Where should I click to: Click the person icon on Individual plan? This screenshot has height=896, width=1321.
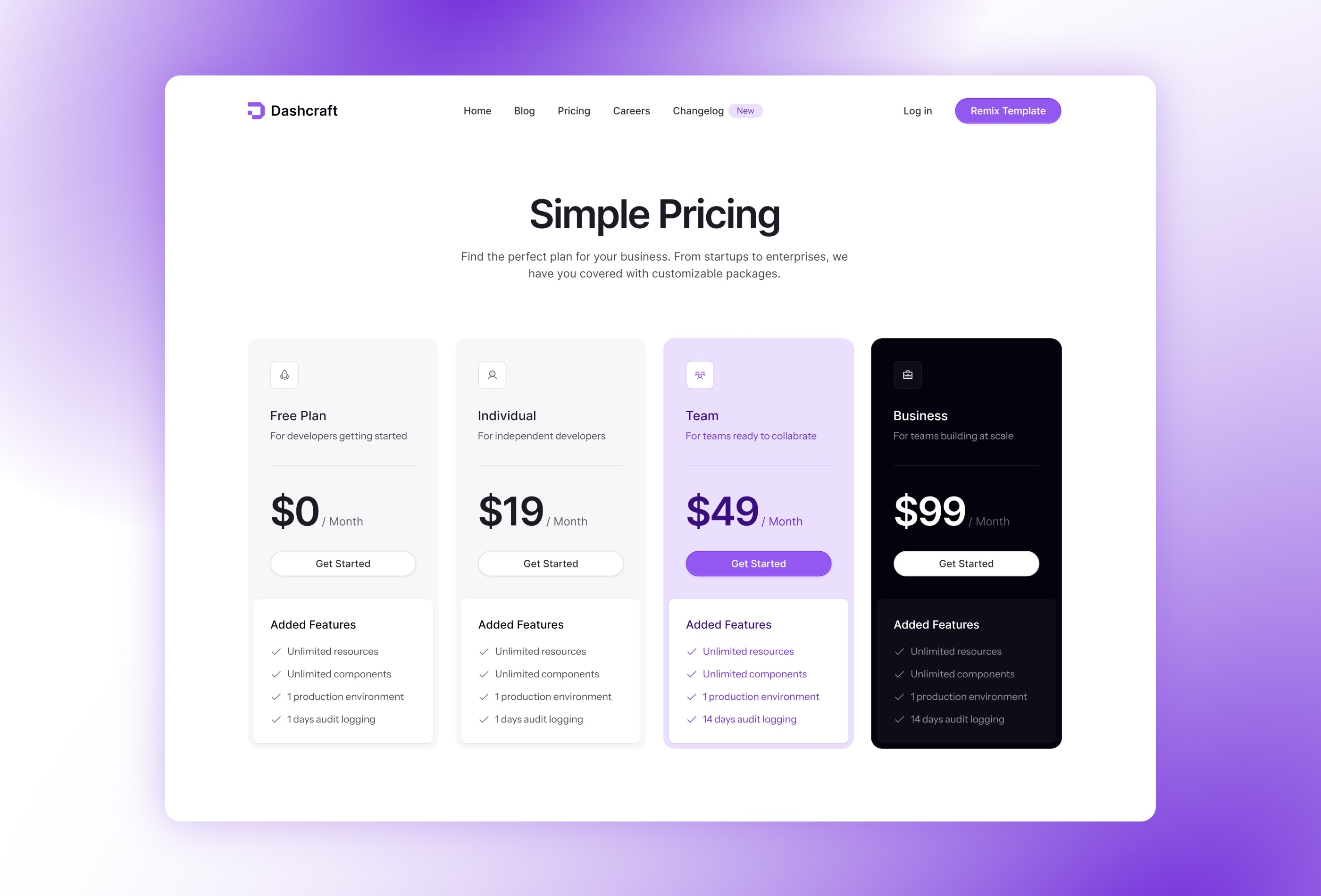pos(492,374)
